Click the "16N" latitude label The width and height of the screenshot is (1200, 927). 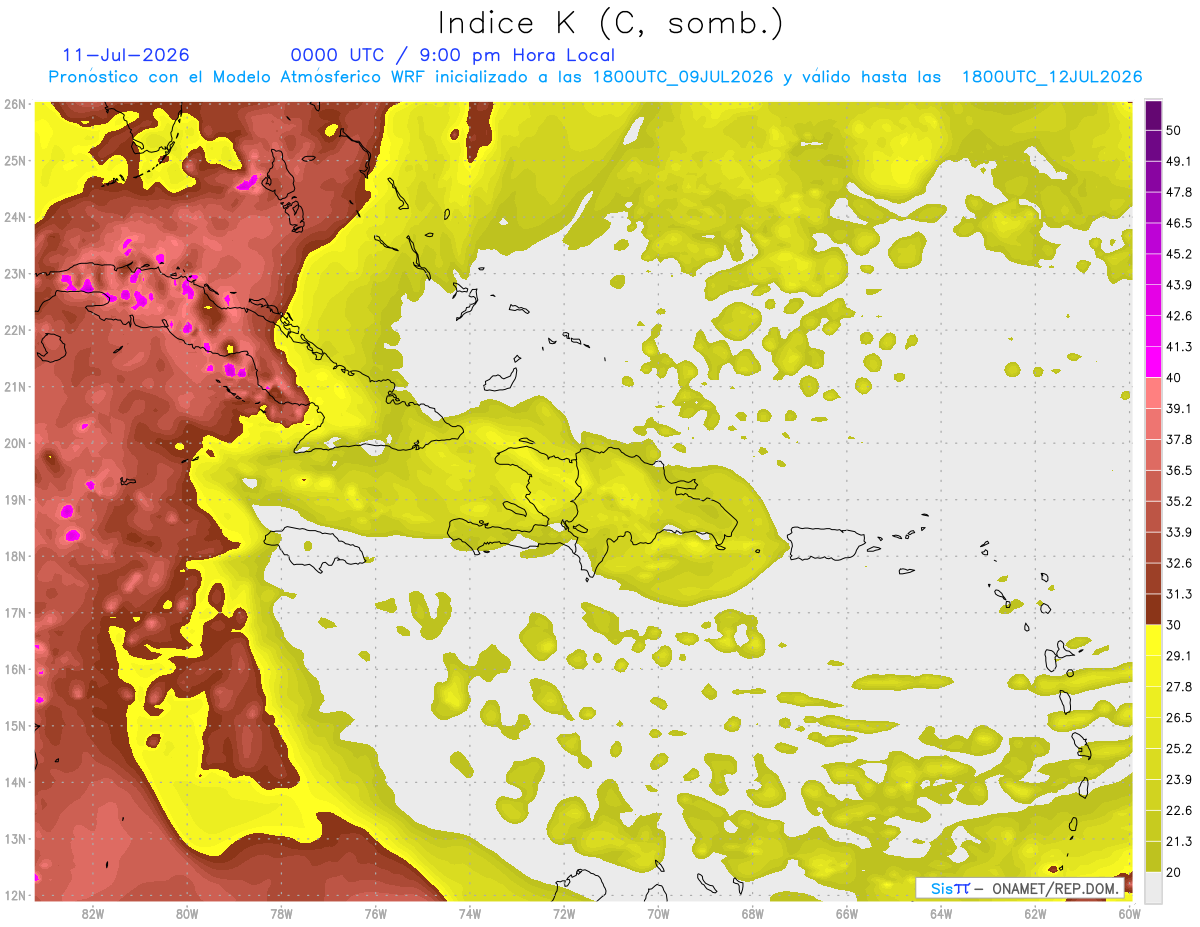pos(14,669)
